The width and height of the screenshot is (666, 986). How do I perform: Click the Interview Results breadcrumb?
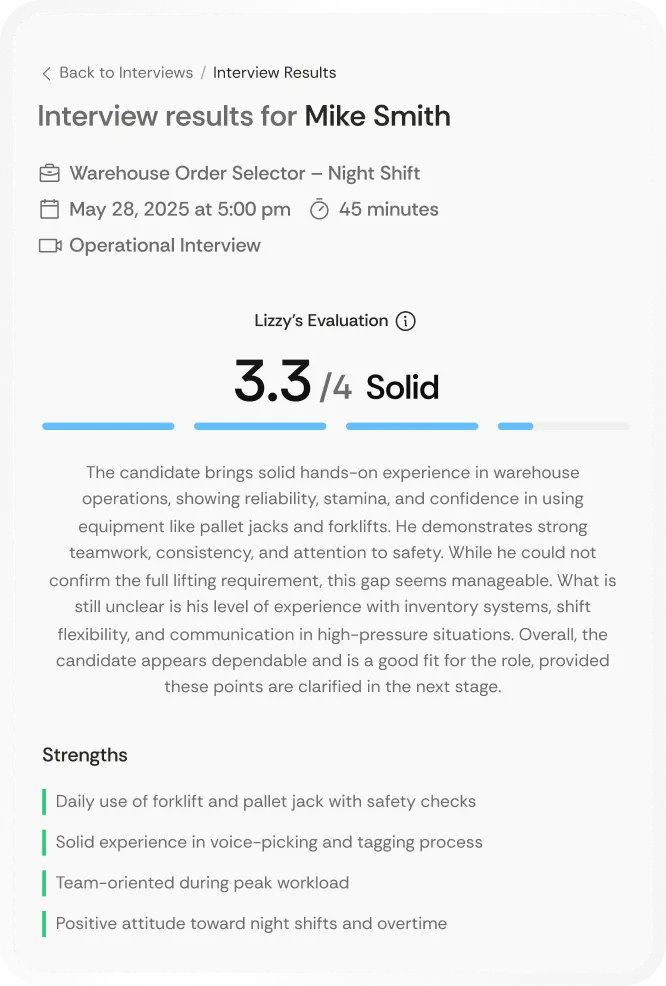[x=274, y=73]
